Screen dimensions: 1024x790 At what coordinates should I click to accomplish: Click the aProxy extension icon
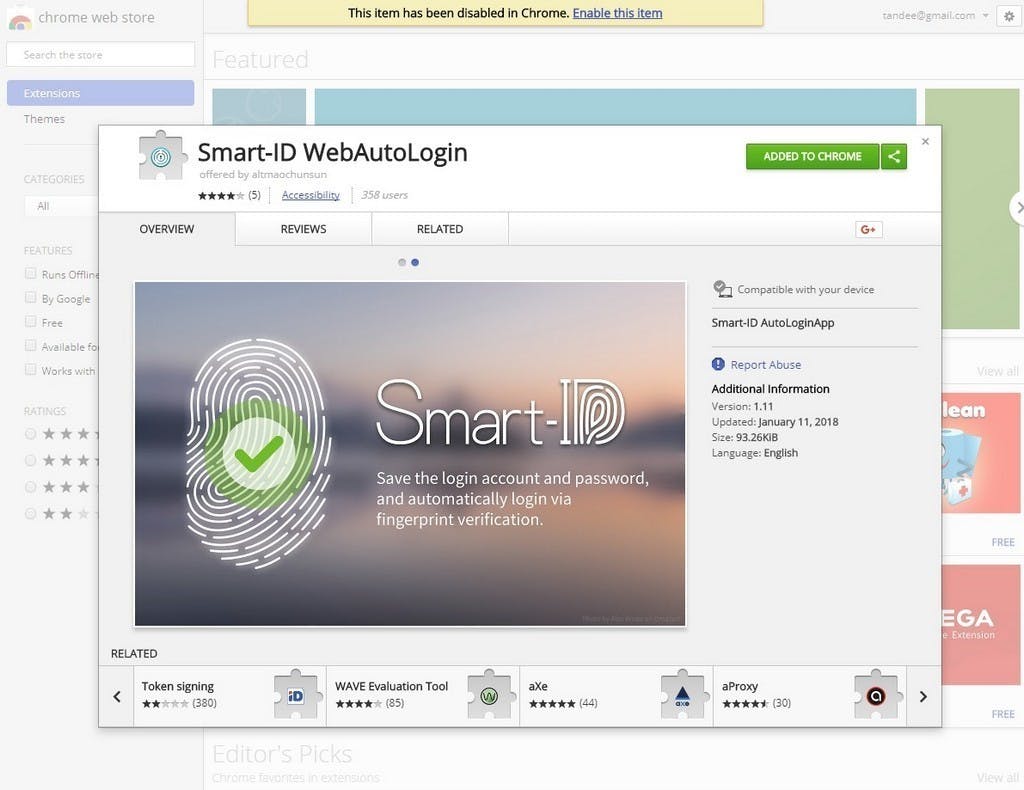(x=875, y=695)
